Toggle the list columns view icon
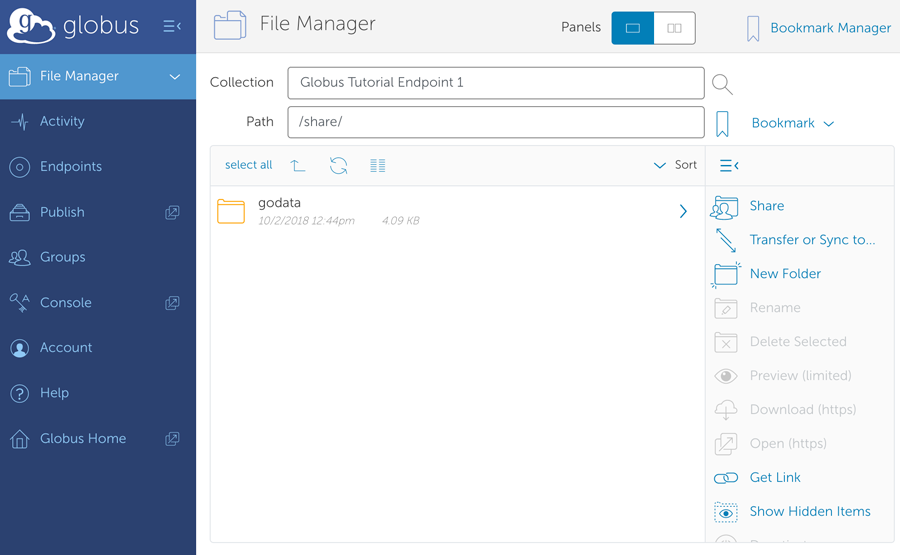This screenshot has height=555, width=900. 378,166
